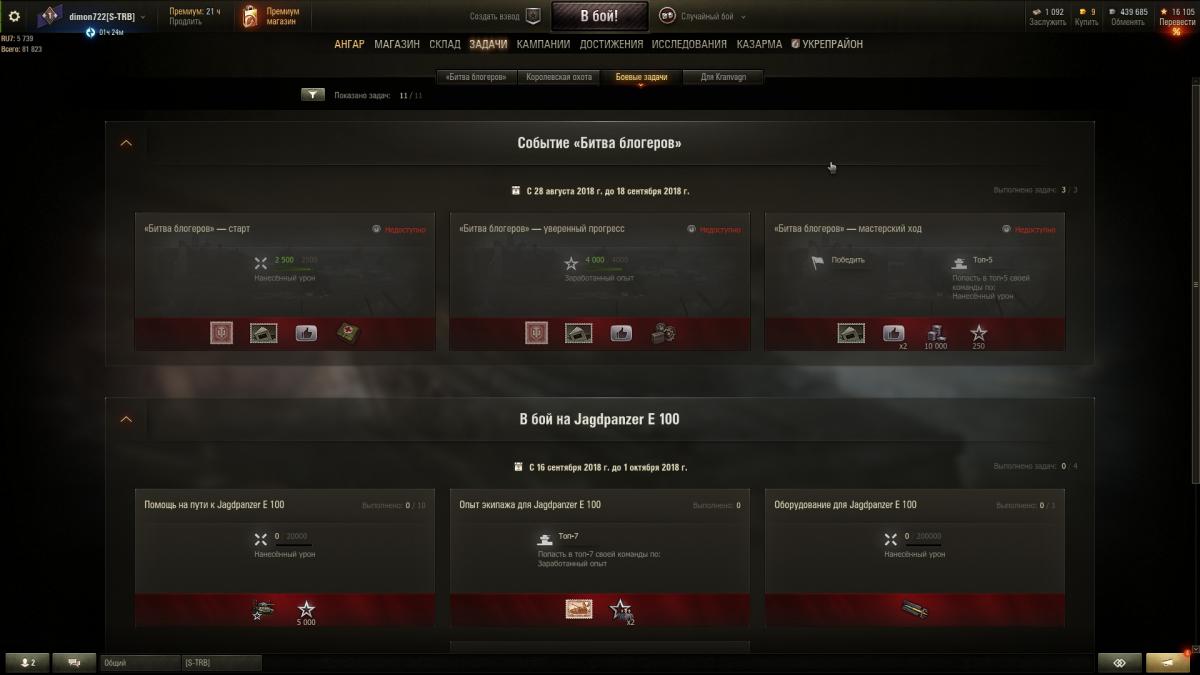Click the Премиум магазин shop icon
The image size is (1200, 675).
coord(250,16)
